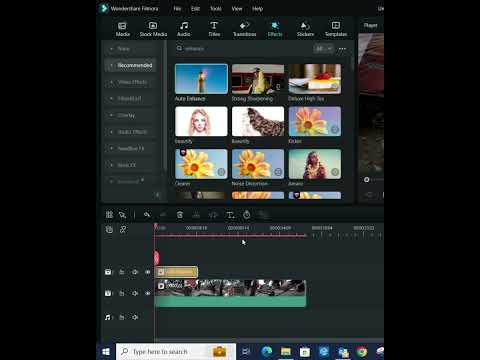This screenshot has height=360, width=480.
Task: Redo the action in timeline toolbar
Action: coord(163,215)
